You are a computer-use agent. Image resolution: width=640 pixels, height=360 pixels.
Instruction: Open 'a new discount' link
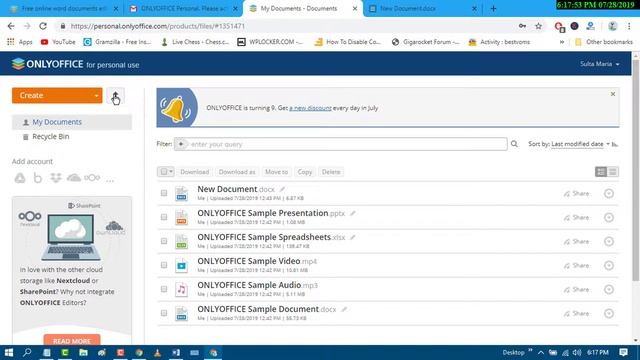[310, 108]
